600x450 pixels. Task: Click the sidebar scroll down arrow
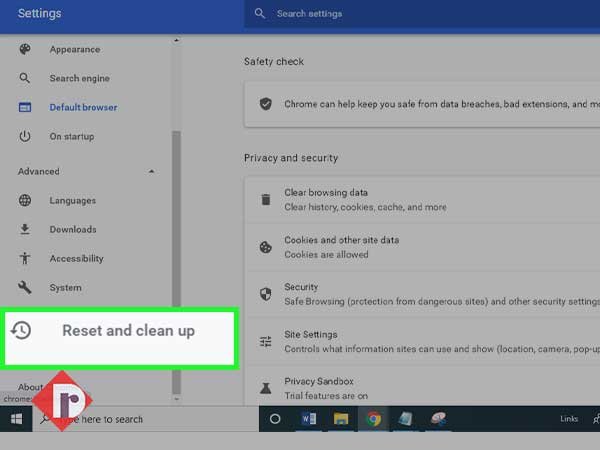tap(176, 399)
